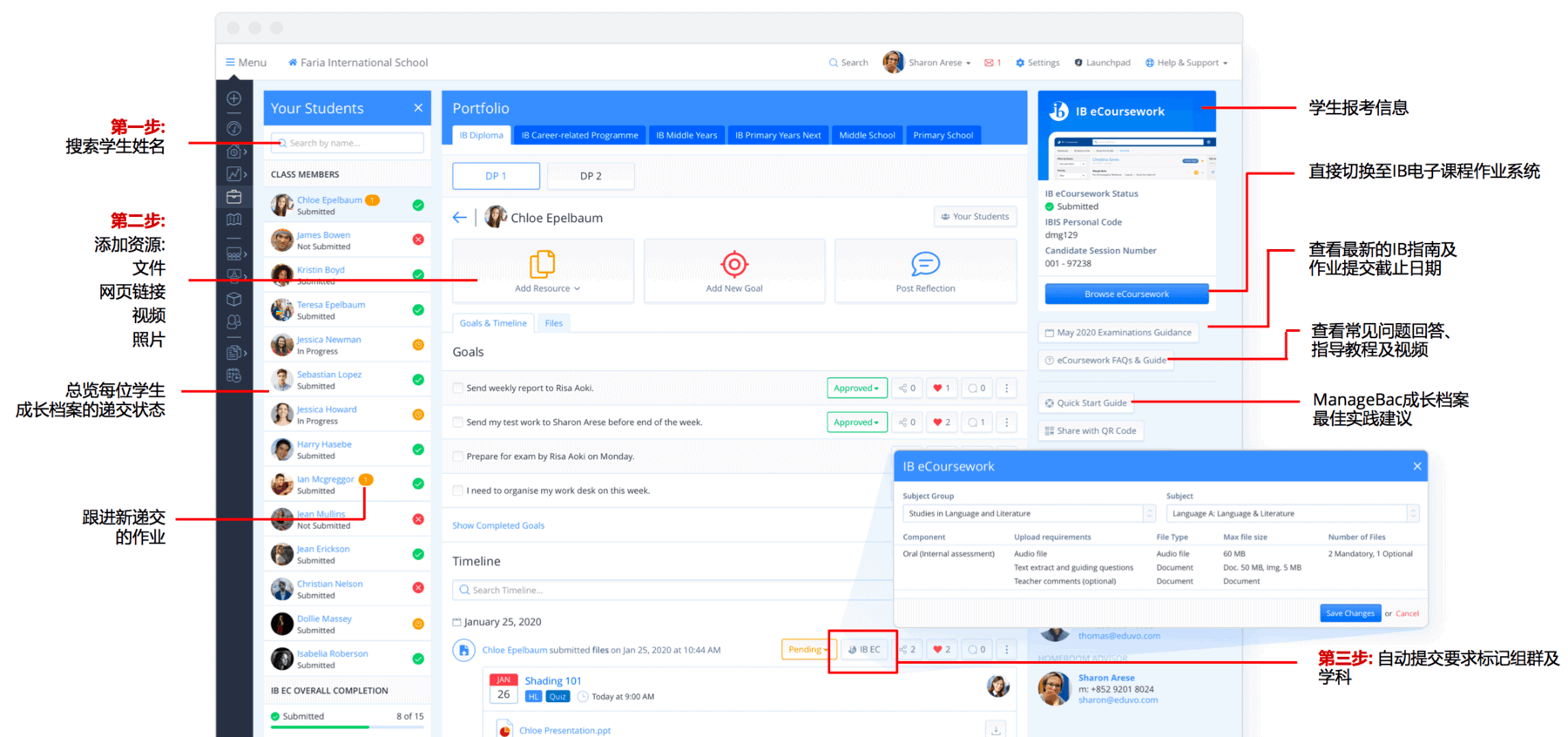Screen dimensions: 1568x737
Task: Check 'Prepare for exam by Risa Aoki' goal
Action: (458, 456)
